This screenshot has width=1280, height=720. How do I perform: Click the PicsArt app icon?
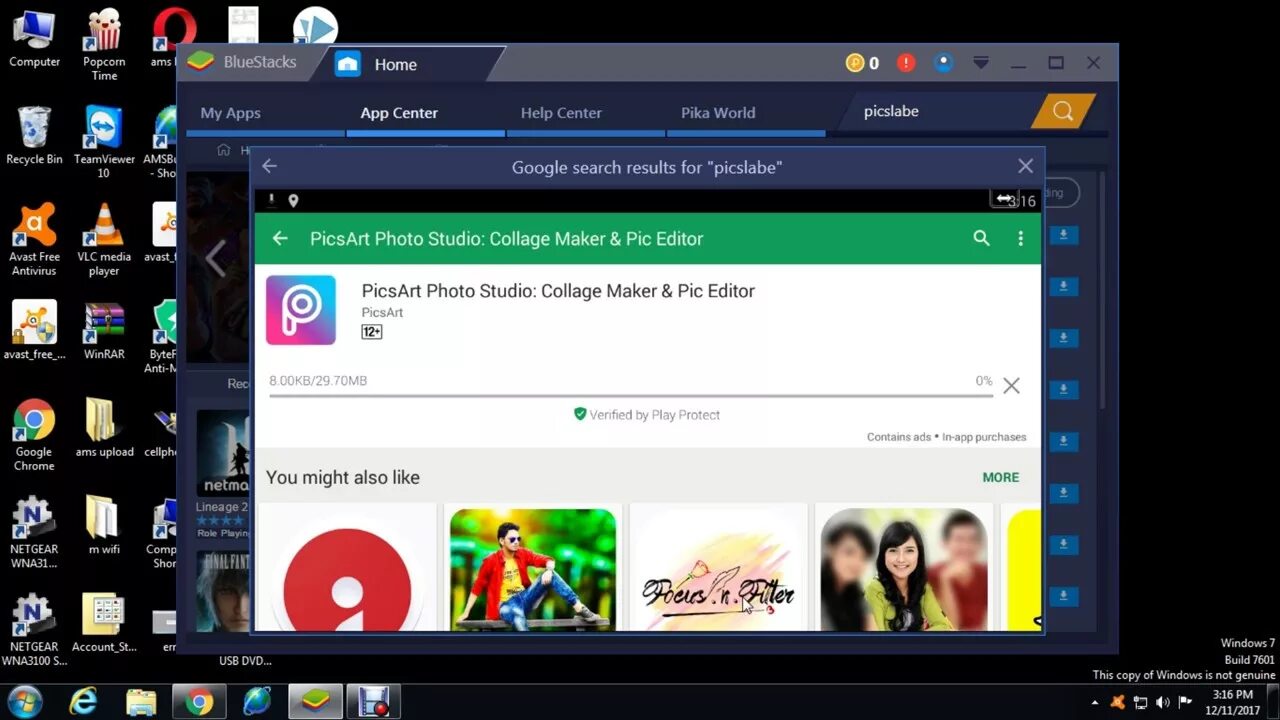click(x=301, y=310)
